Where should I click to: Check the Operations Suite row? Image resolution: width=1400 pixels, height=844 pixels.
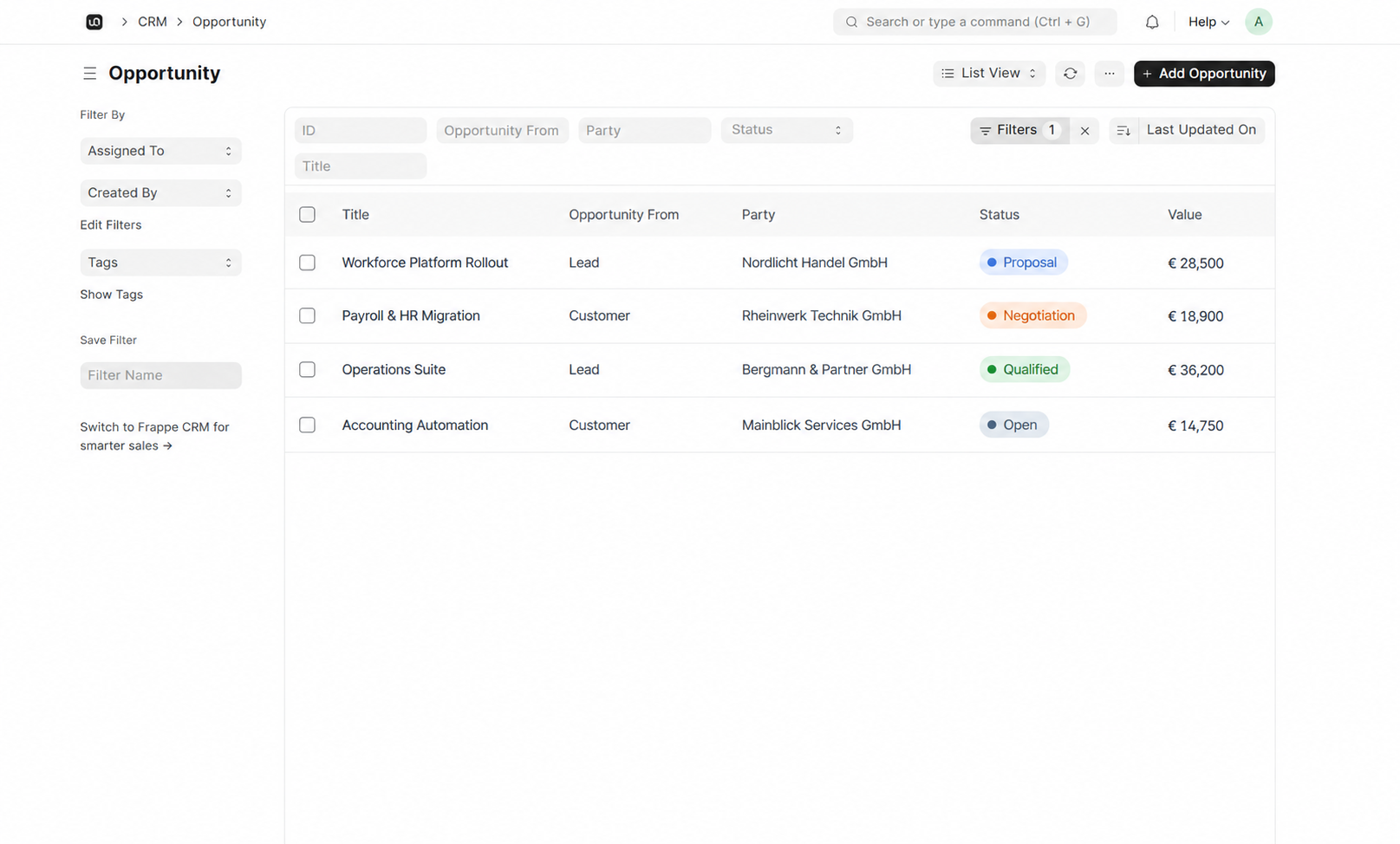click(x=308, y=370)
